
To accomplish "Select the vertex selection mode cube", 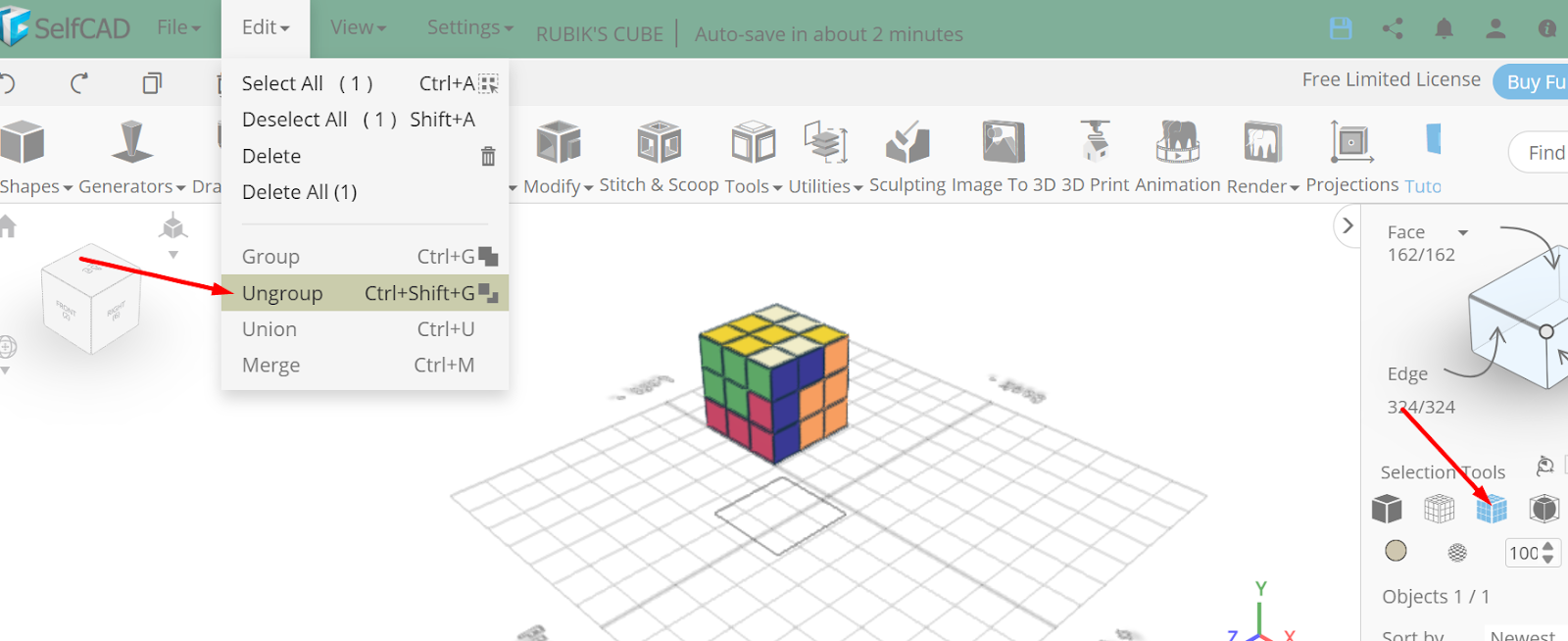I will 1544,509.
